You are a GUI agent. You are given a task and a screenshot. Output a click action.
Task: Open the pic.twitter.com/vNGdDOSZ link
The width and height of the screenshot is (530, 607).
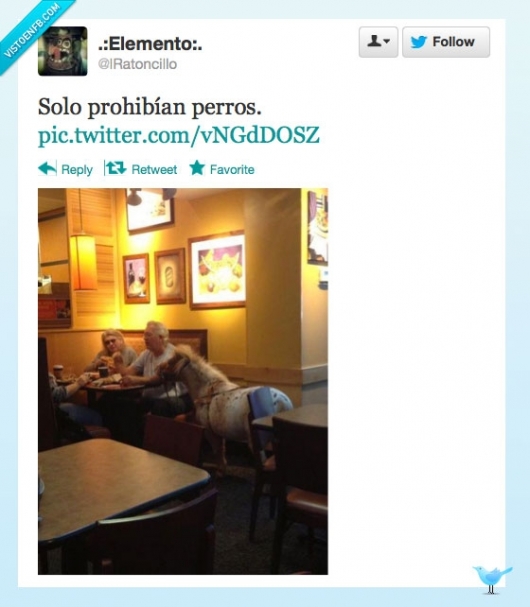(179, 135)
